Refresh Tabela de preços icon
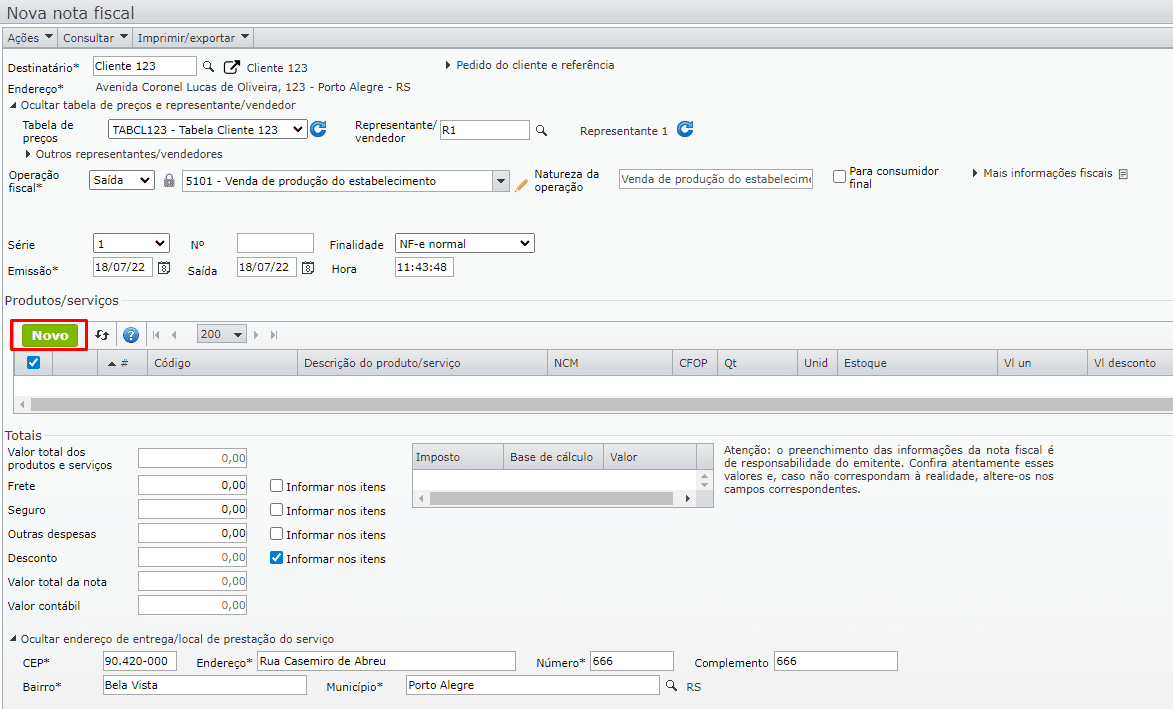Viewport: 1173px width, 709px height. (x=319, y=129)
